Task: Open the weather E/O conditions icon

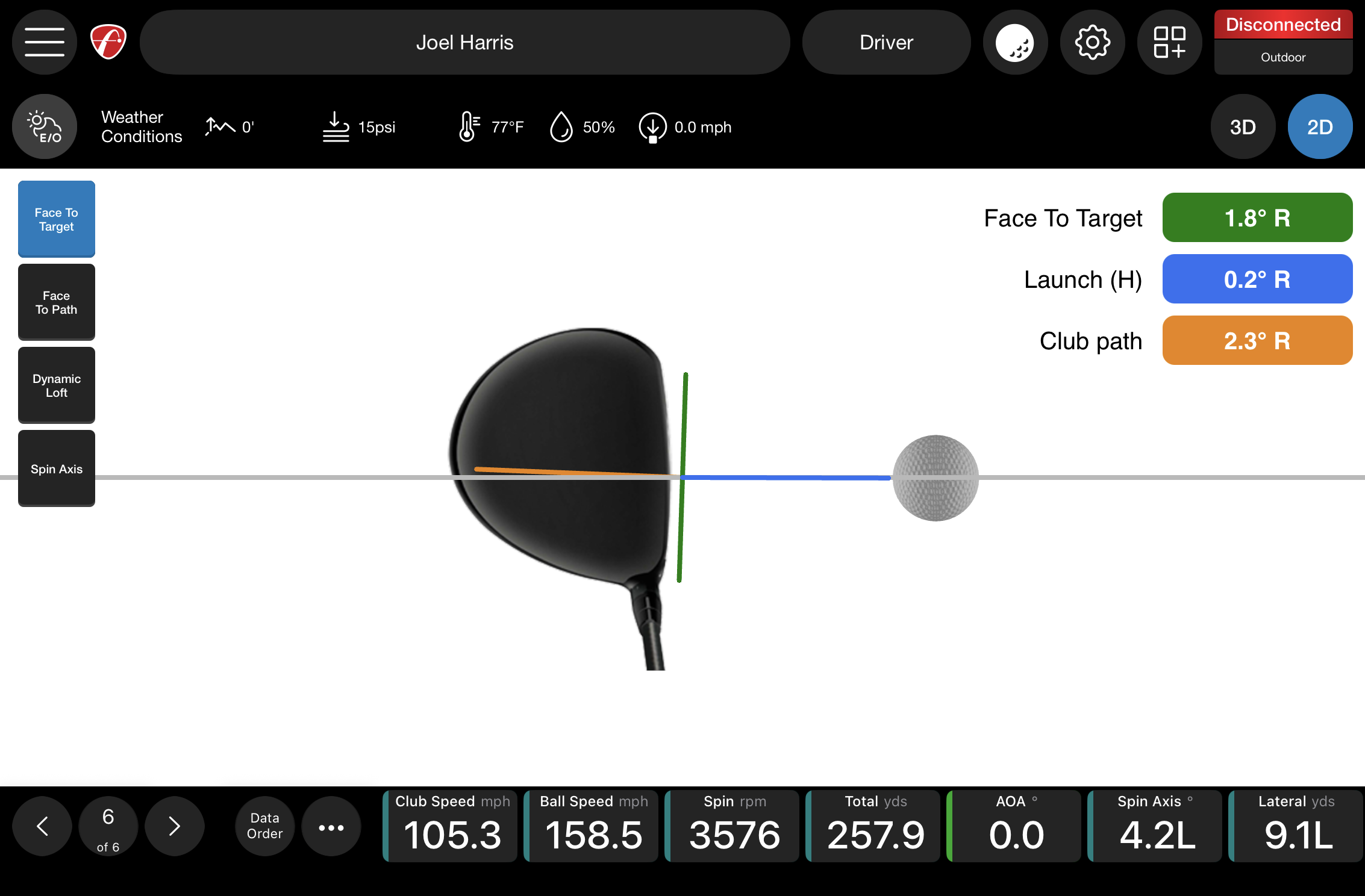Action: 45,126
